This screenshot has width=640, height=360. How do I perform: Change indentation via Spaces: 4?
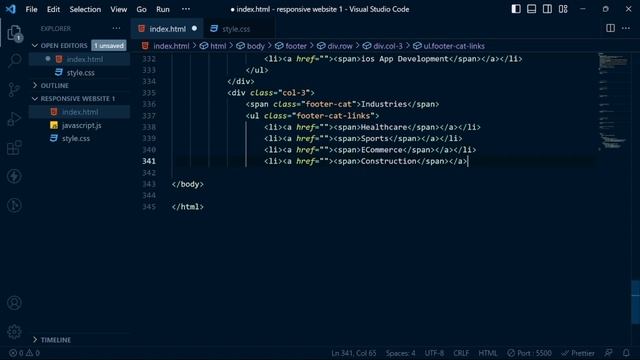click(400, 353)
